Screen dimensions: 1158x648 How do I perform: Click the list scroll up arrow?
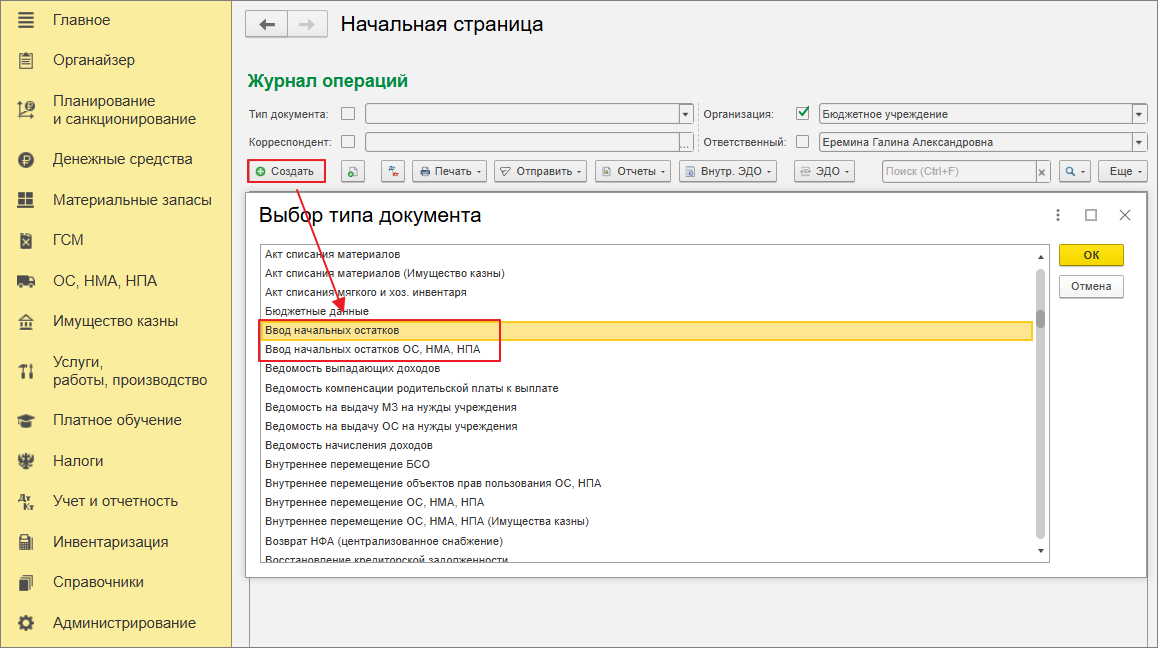coord(1041,257)
